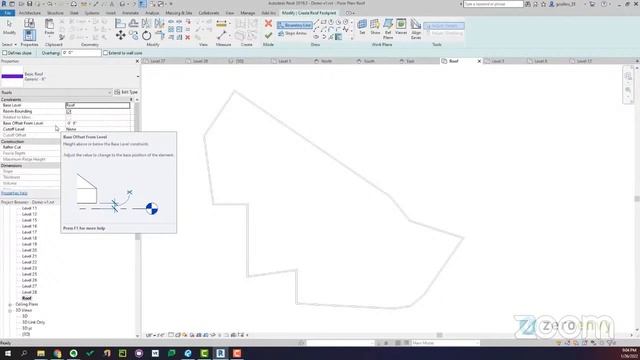Select the Rotate tool
This screenshot has width=640, height=360.
(147, 36)
